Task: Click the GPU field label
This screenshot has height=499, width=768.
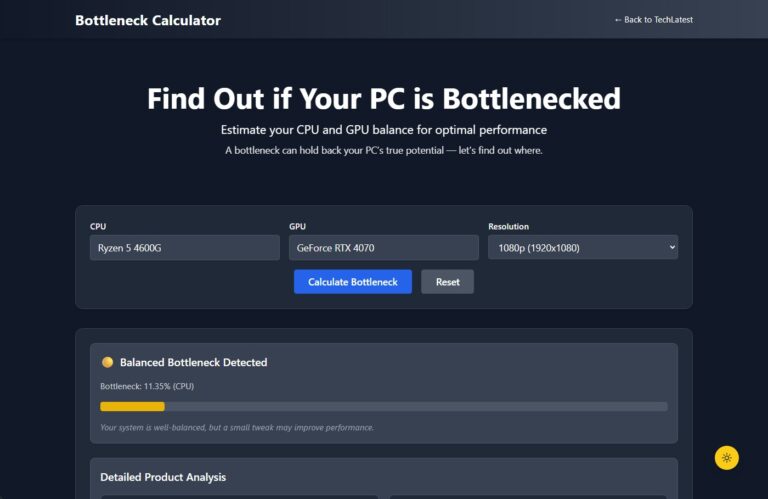Action: [297, 227]
